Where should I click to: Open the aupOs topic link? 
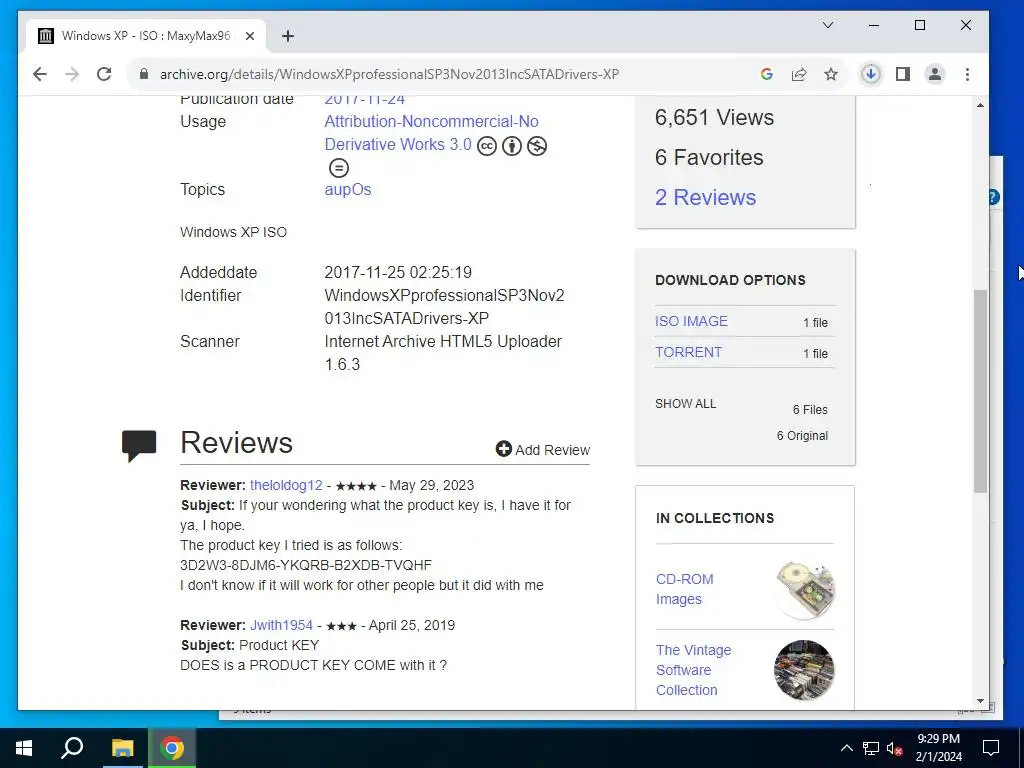click(348, 189)
